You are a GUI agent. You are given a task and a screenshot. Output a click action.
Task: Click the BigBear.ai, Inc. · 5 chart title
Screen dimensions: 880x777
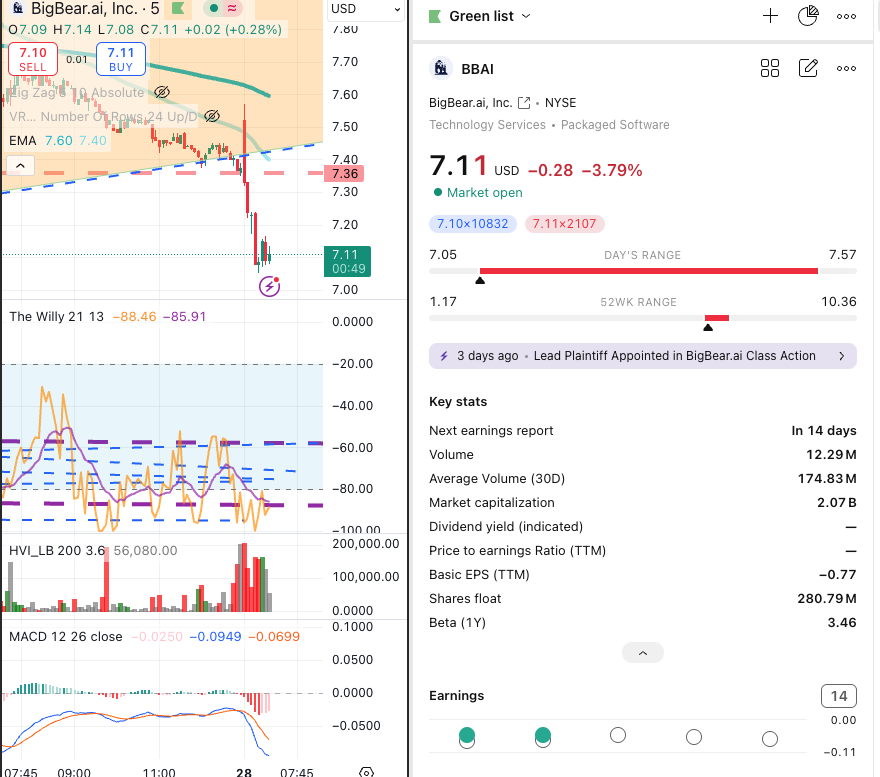95,8
